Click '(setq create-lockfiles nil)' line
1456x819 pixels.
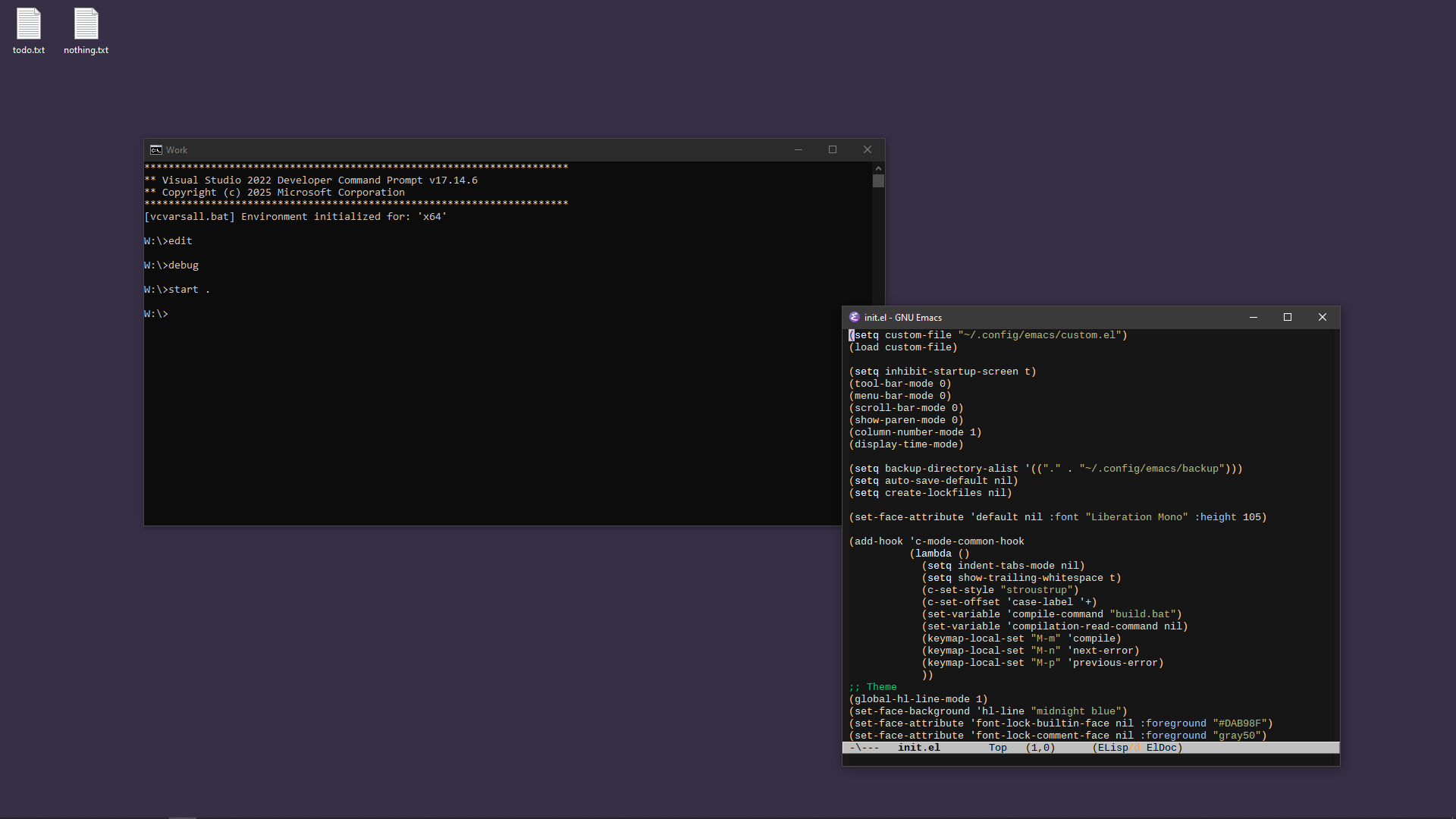(x=930, y=493)
